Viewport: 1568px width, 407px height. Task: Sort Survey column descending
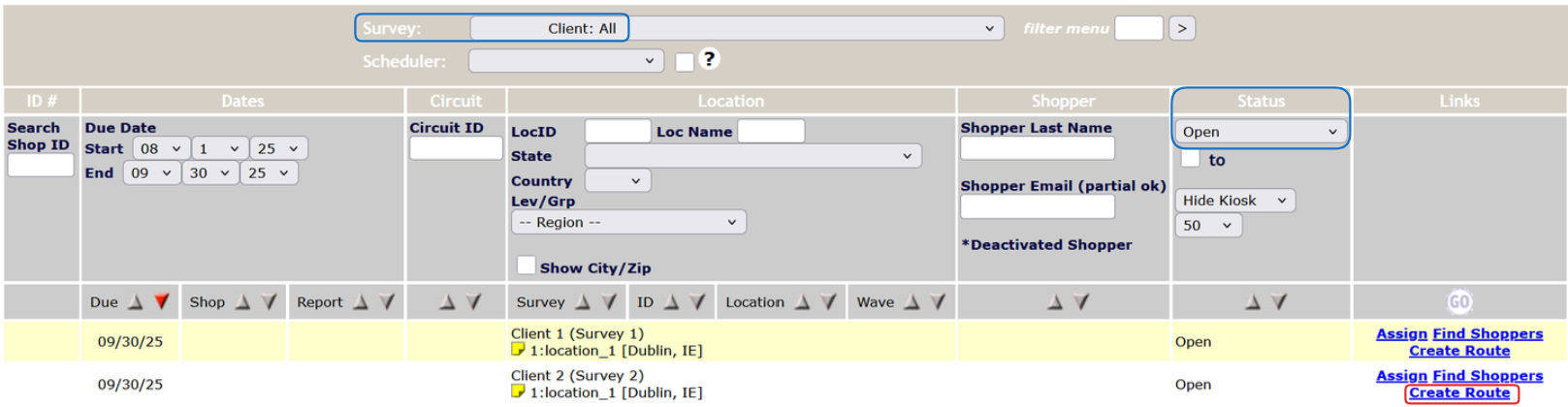pyautogui.click(x=609, y=302)
